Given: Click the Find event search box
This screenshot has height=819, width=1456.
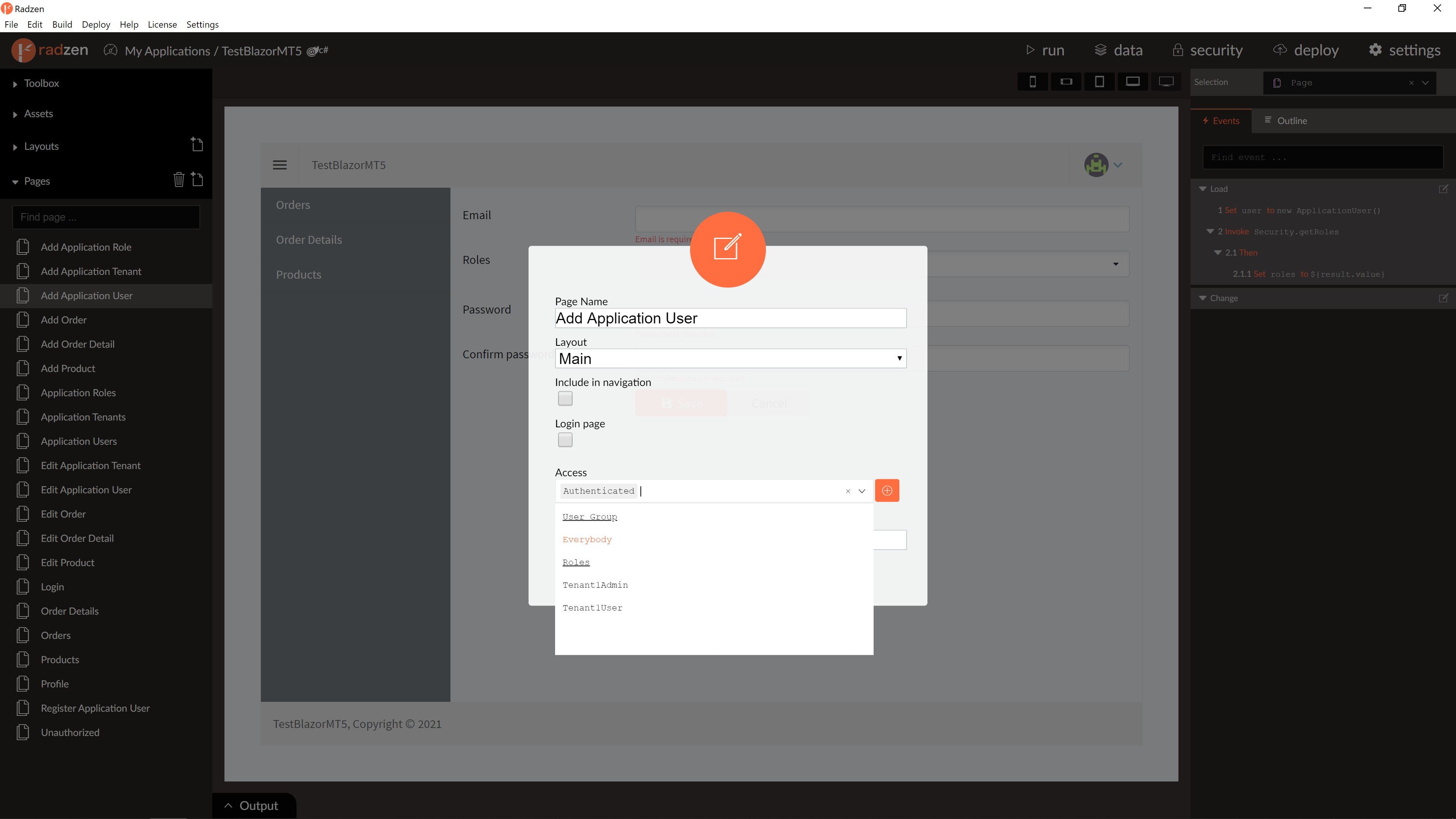Looking at the screenshot, I should click(x=1323, y=157).
